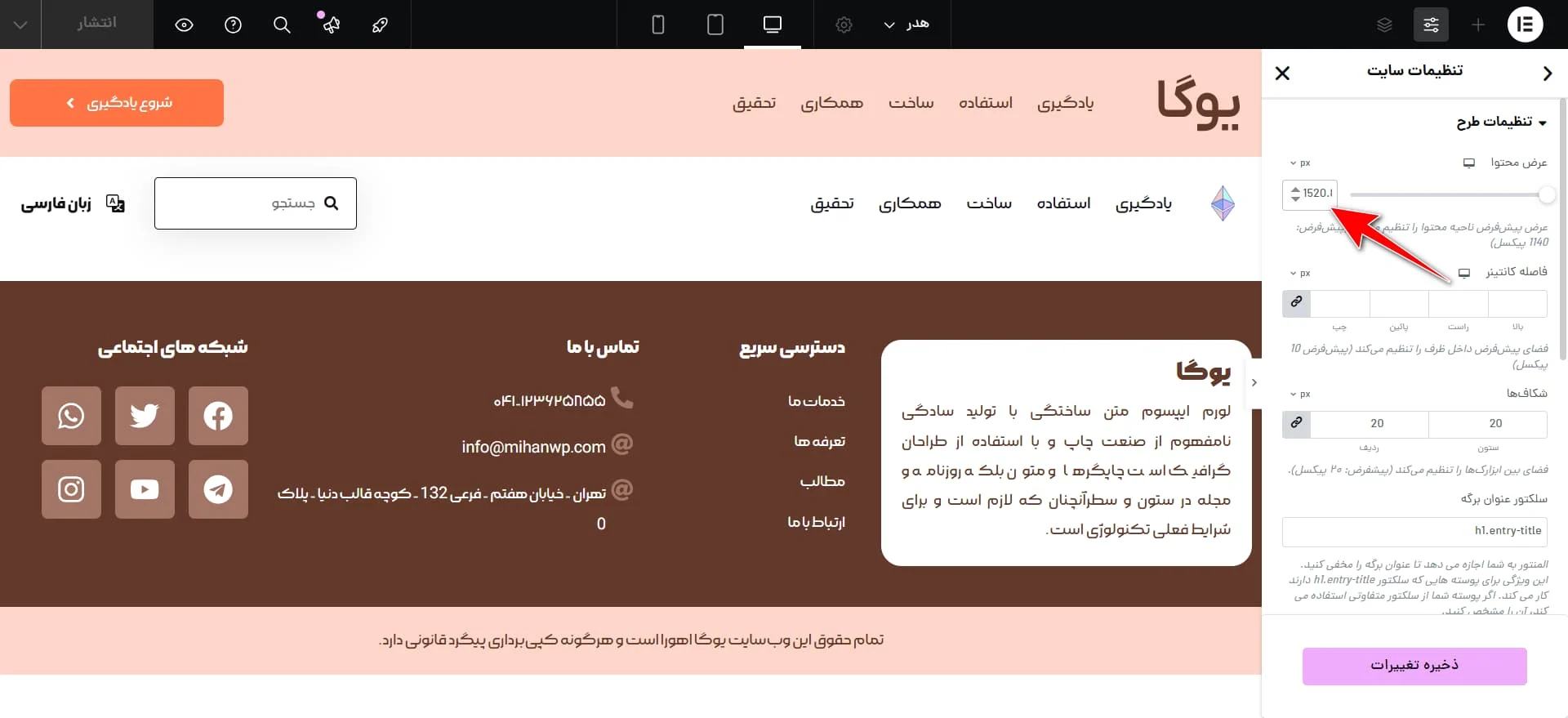1568x718 pixels.
Task: Toggle linked values for container padding
Action: (x=1296, y=303)
